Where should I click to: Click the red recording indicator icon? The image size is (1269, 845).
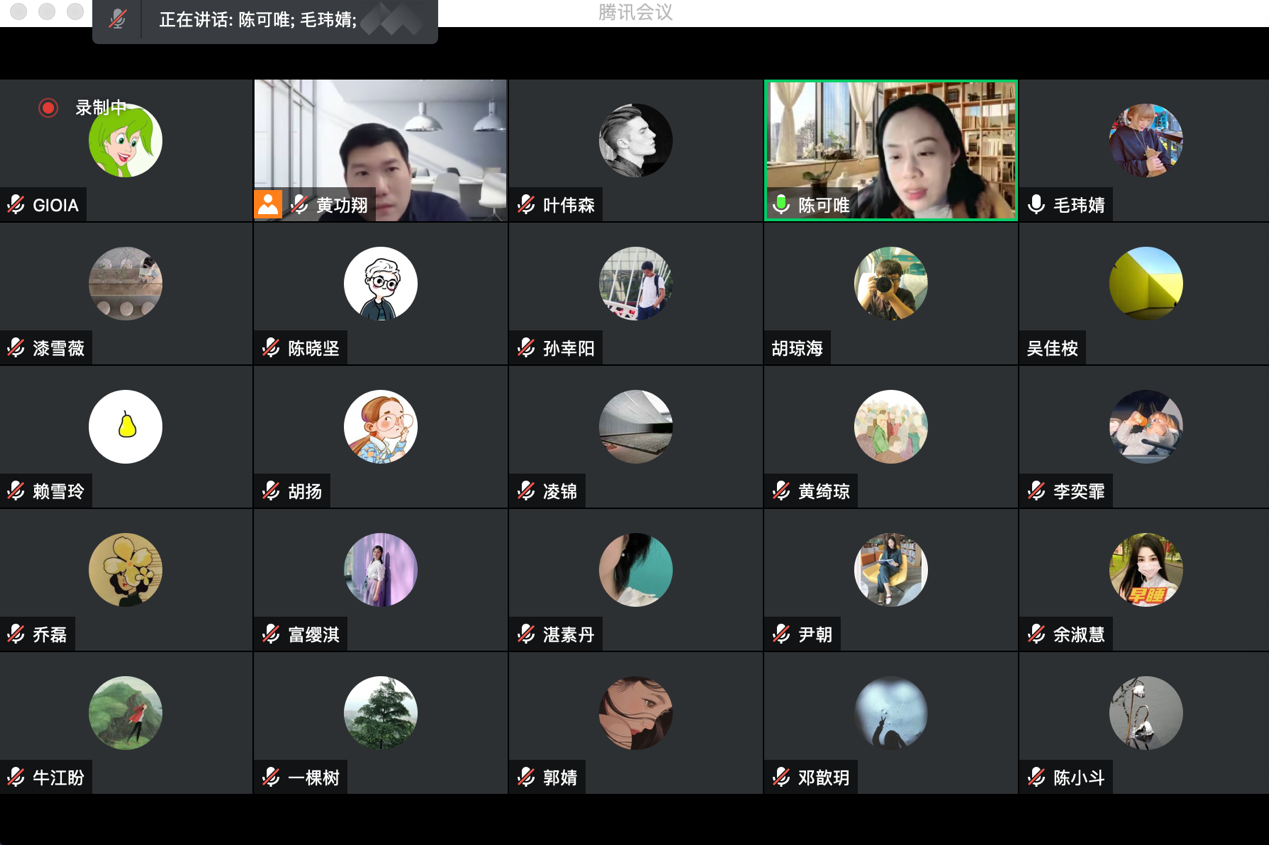[48, 108]
